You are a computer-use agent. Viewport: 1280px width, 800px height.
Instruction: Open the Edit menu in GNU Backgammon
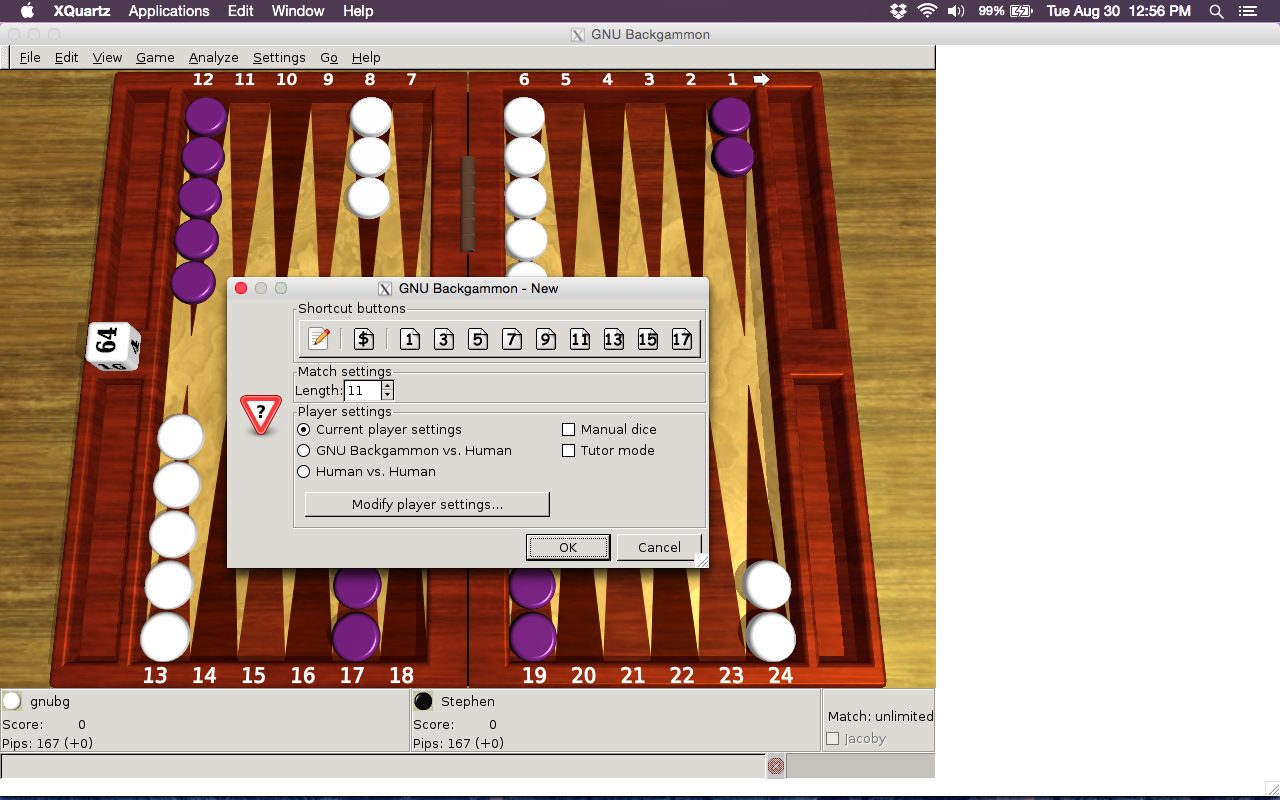[x=66, y=57]
